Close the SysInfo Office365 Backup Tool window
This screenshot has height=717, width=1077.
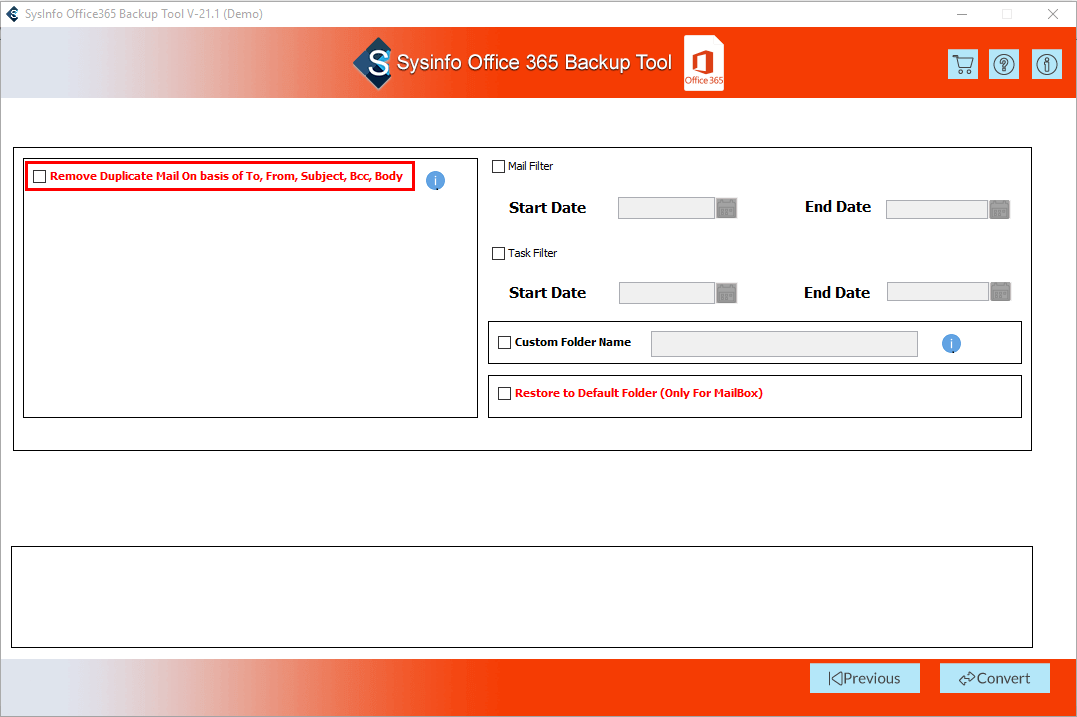(x=1053, y=14)
